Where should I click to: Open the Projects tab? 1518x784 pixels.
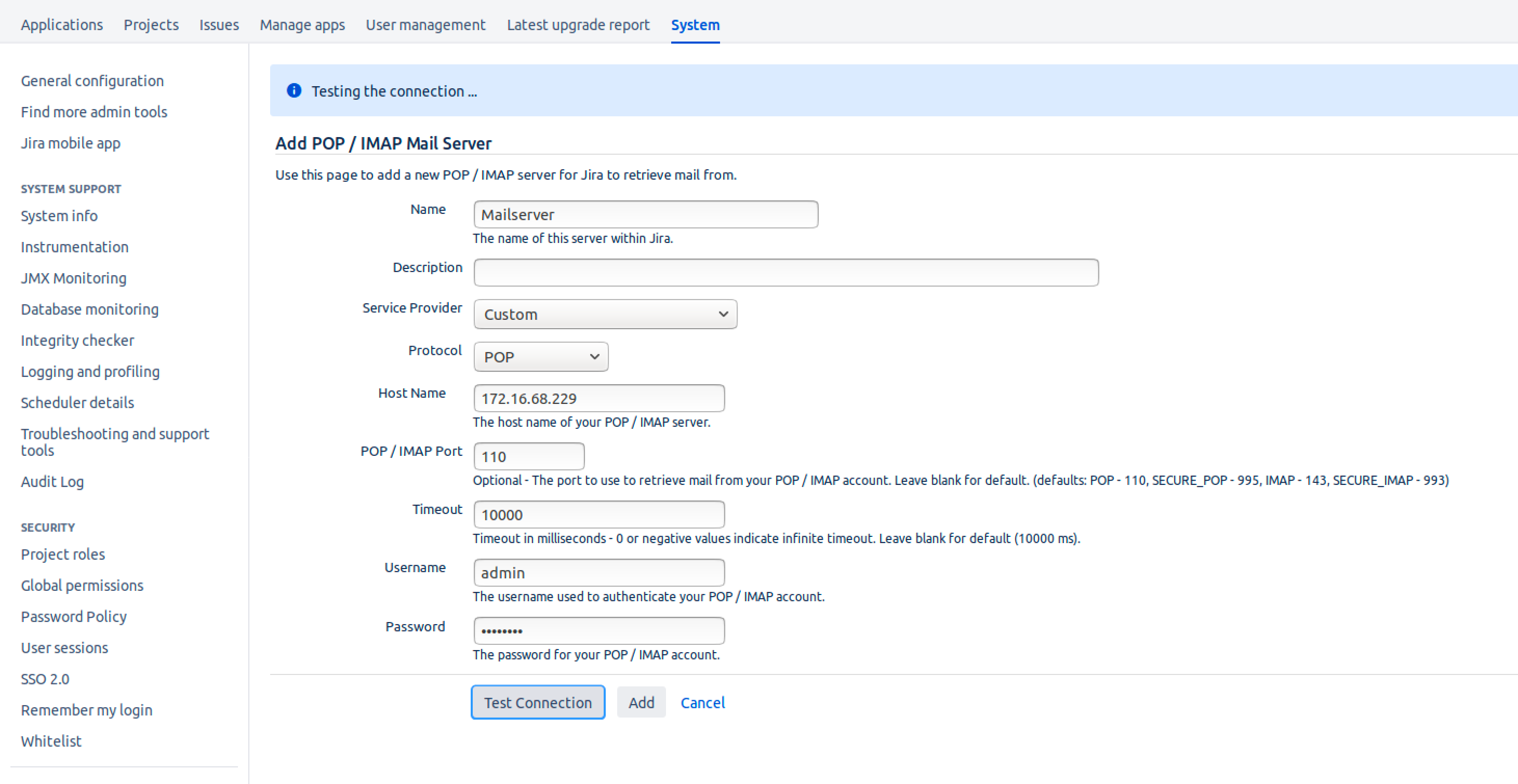[151, 25]
